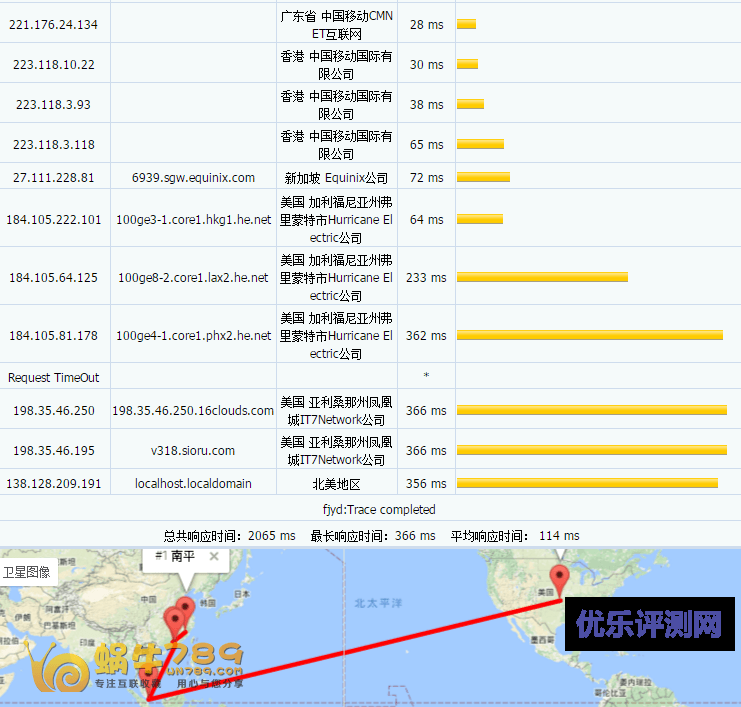Click the 28 ms latency value
This screenshot has height=707, width=741.
pyautogui.click(x=426, y=25)
